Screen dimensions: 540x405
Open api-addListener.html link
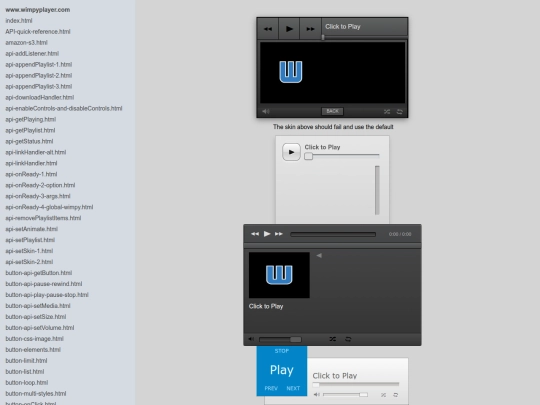(x=32, y=53)
